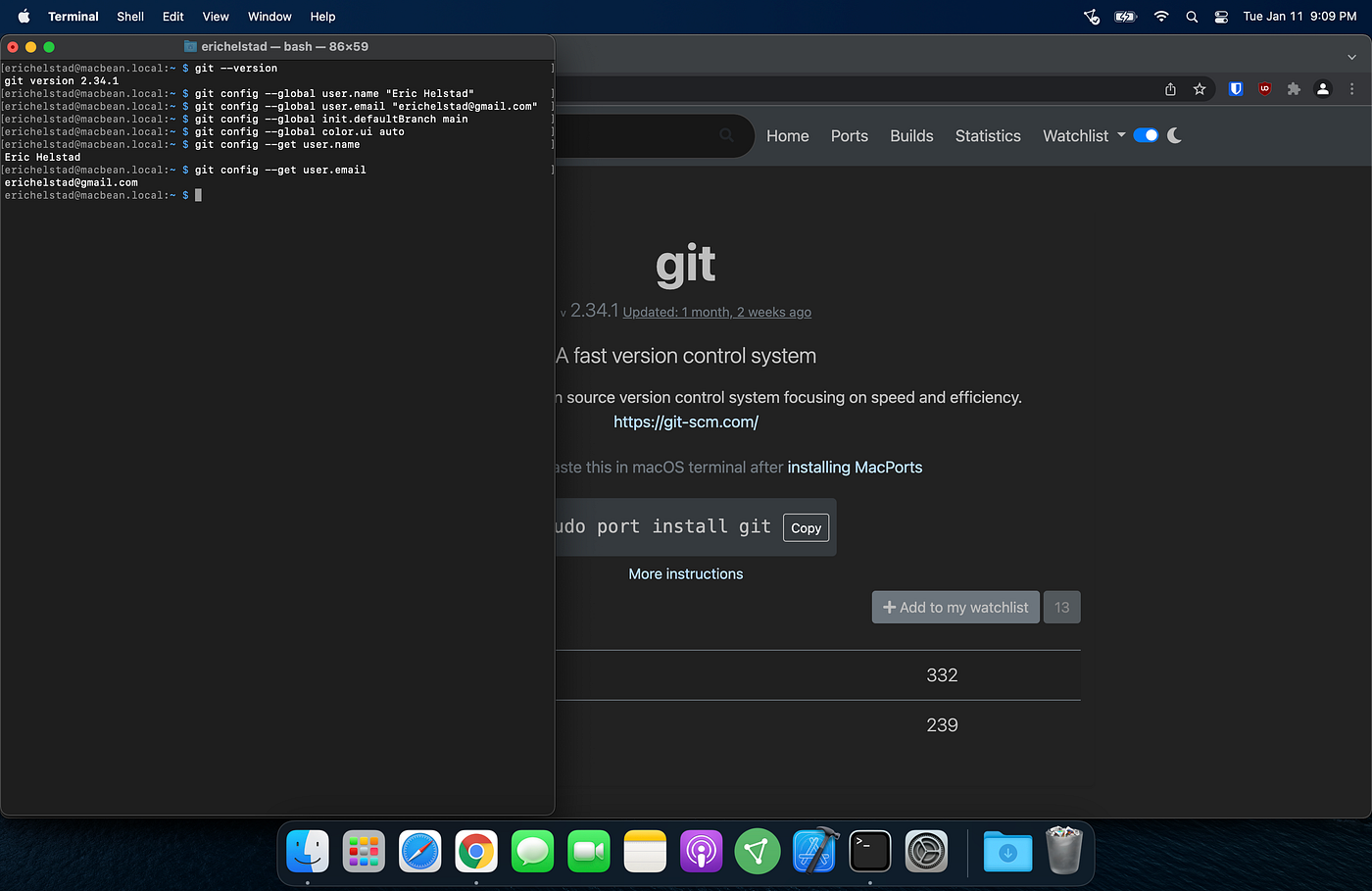This screenshot has height=891, width=1372.
Task: Open Spotlight search in the menu bar
Action: pos(1192,17)
